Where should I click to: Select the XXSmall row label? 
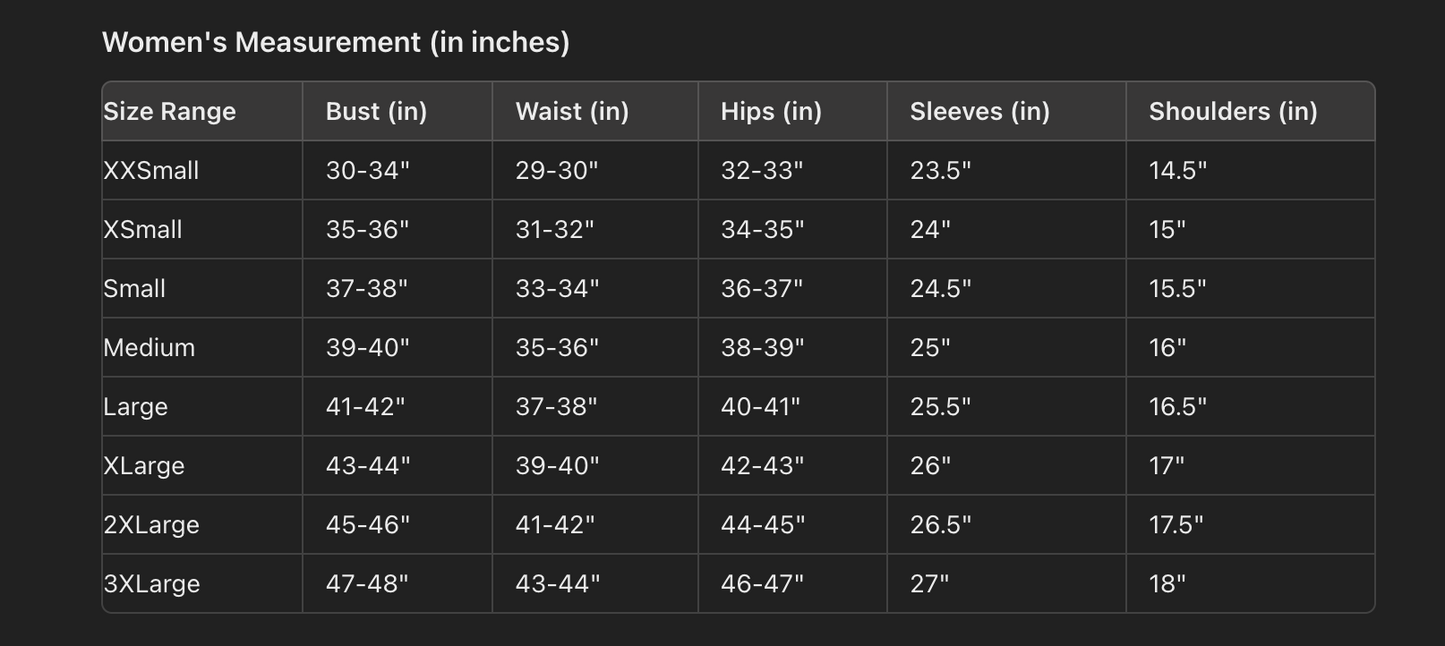pos(151,170)
